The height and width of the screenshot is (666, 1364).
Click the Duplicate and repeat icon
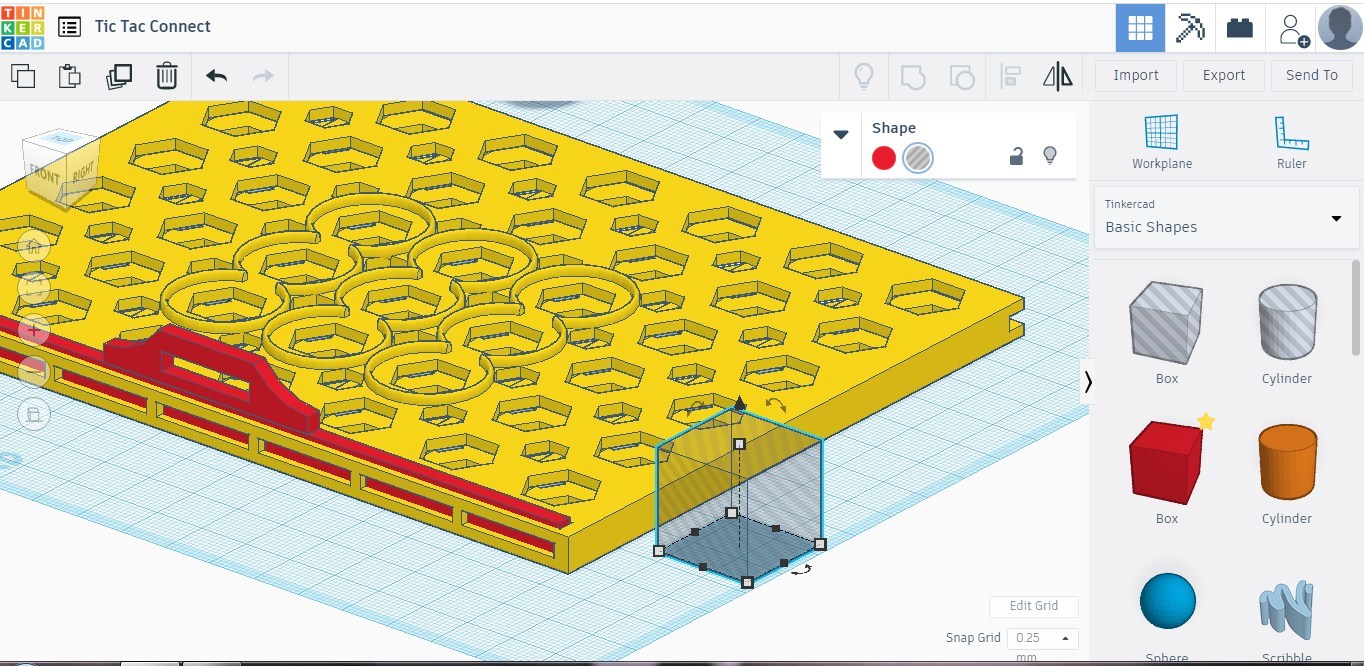pyautogui.click(x=119, y=76)
